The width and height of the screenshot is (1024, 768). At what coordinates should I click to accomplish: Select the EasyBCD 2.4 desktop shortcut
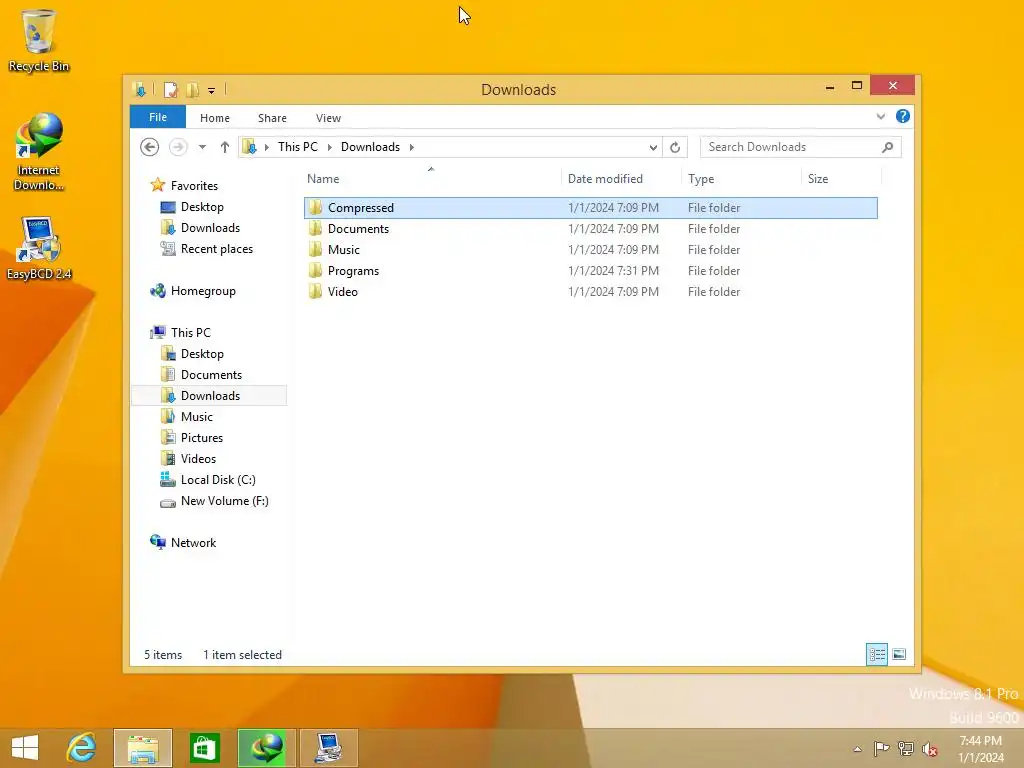pyautogui.click(x=39, y=248)
